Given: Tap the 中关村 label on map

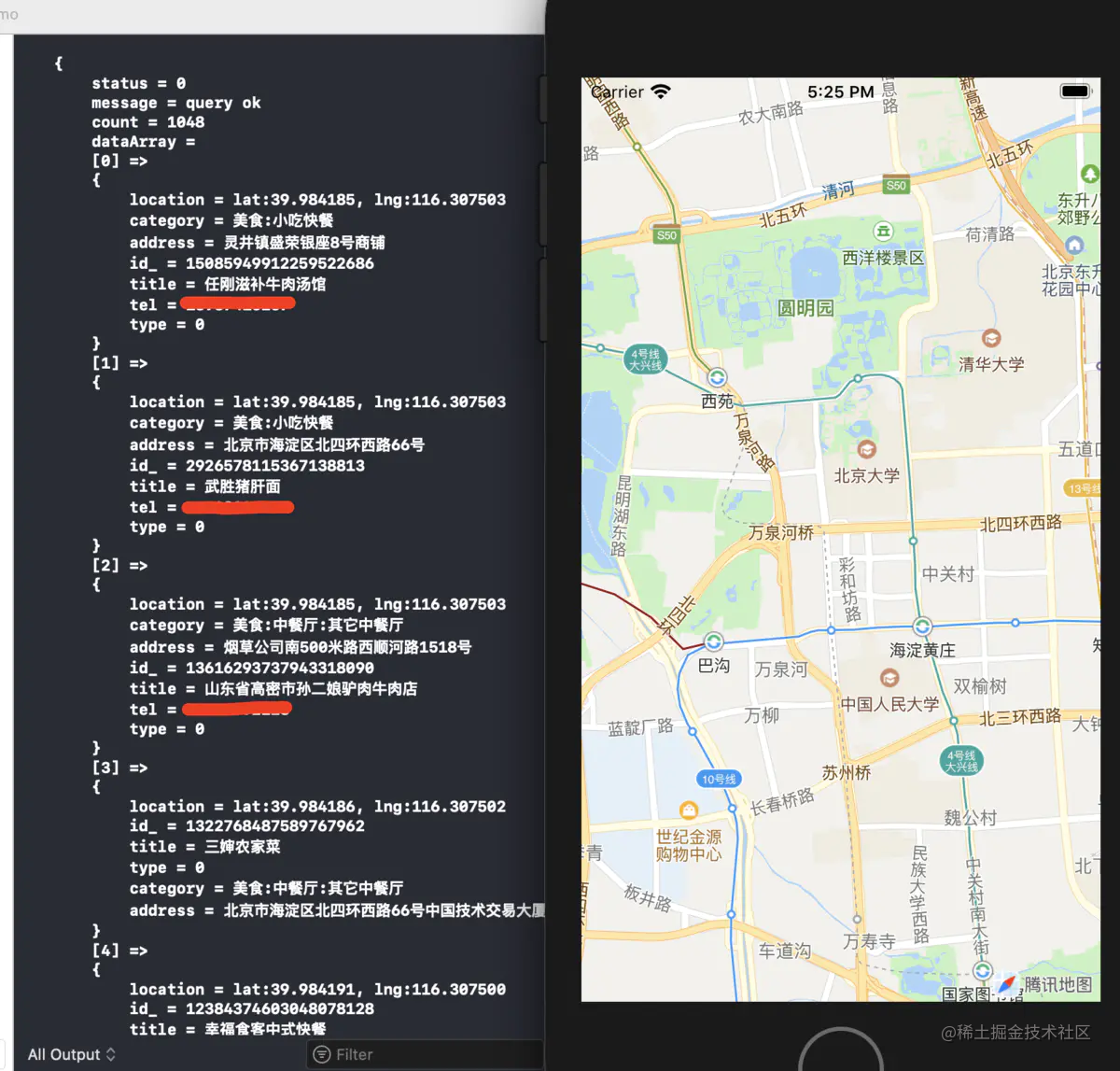Looking at the screenshot, I should click(x=948, y=574).
